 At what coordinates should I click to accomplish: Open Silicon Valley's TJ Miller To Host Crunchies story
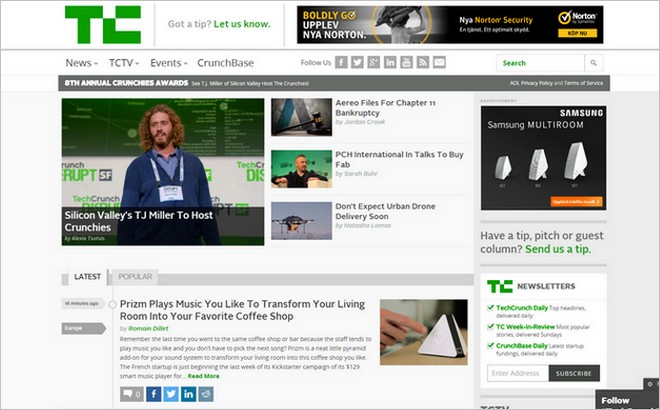tap(139, 221)
